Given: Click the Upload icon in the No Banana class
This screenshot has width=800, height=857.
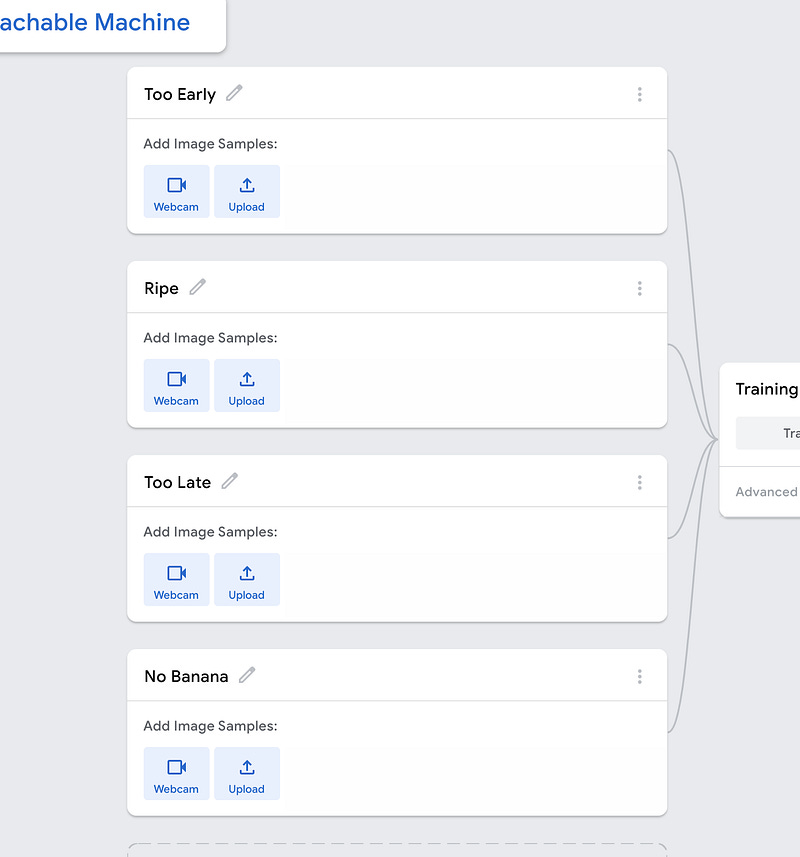Looking at the screenshot, I should pyautogui.click(x=246, y=773).
